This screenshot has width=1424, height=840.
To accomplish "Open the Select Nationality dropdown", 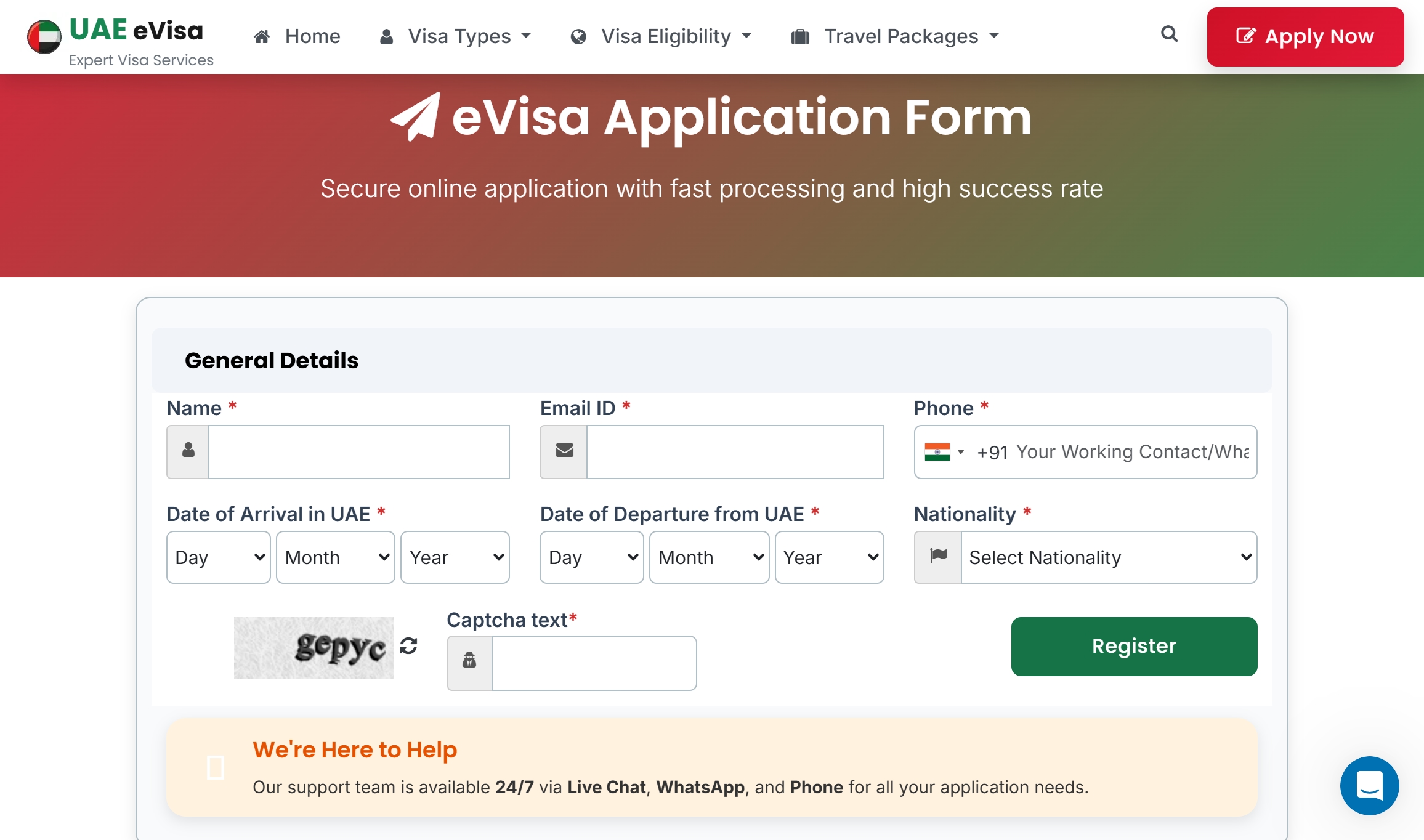I will click(x=1109, y=557).
